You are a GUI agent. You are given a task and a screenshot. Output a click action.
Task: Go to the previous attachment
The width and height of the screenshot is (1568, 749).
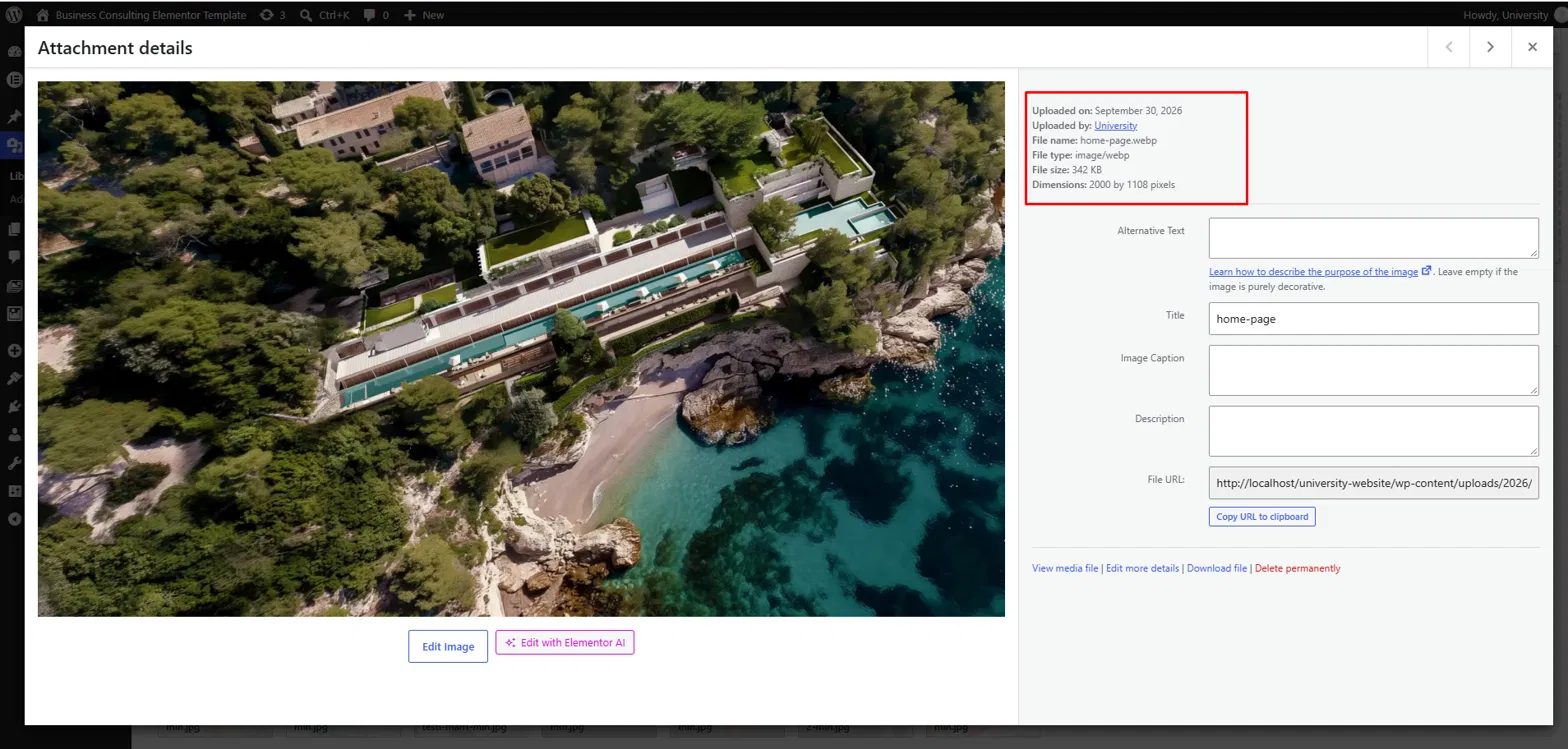[x=1449, y=47]
